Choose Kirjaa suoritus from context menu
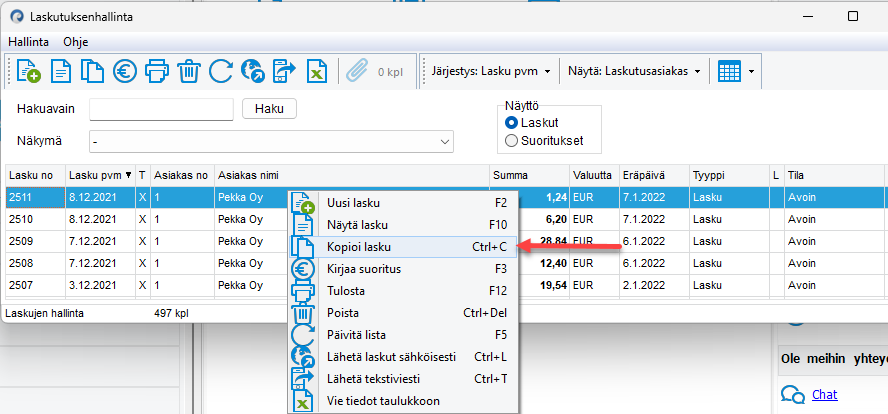This screenshot has height=414, width=888. [x=404, y=269]
